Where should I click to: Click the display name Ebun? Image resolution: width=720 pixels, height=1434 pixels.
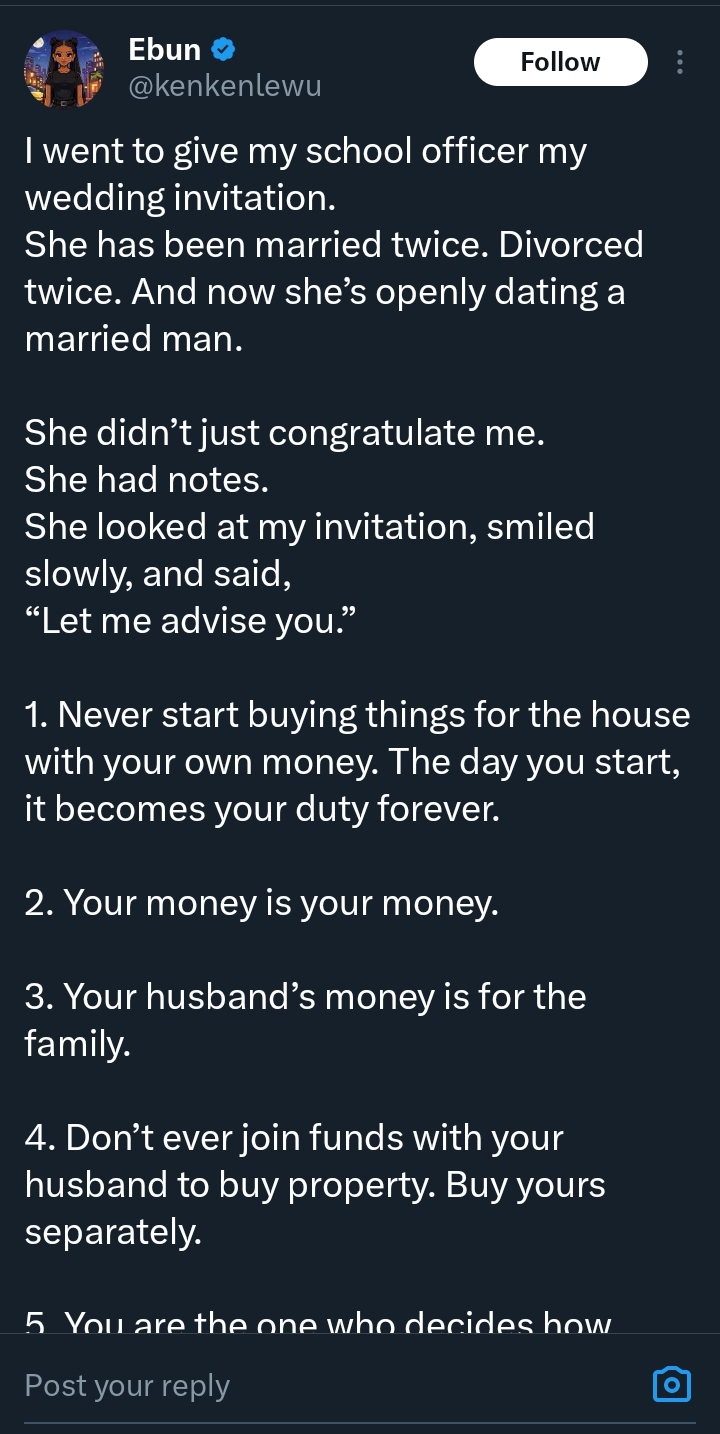(165, 49)
